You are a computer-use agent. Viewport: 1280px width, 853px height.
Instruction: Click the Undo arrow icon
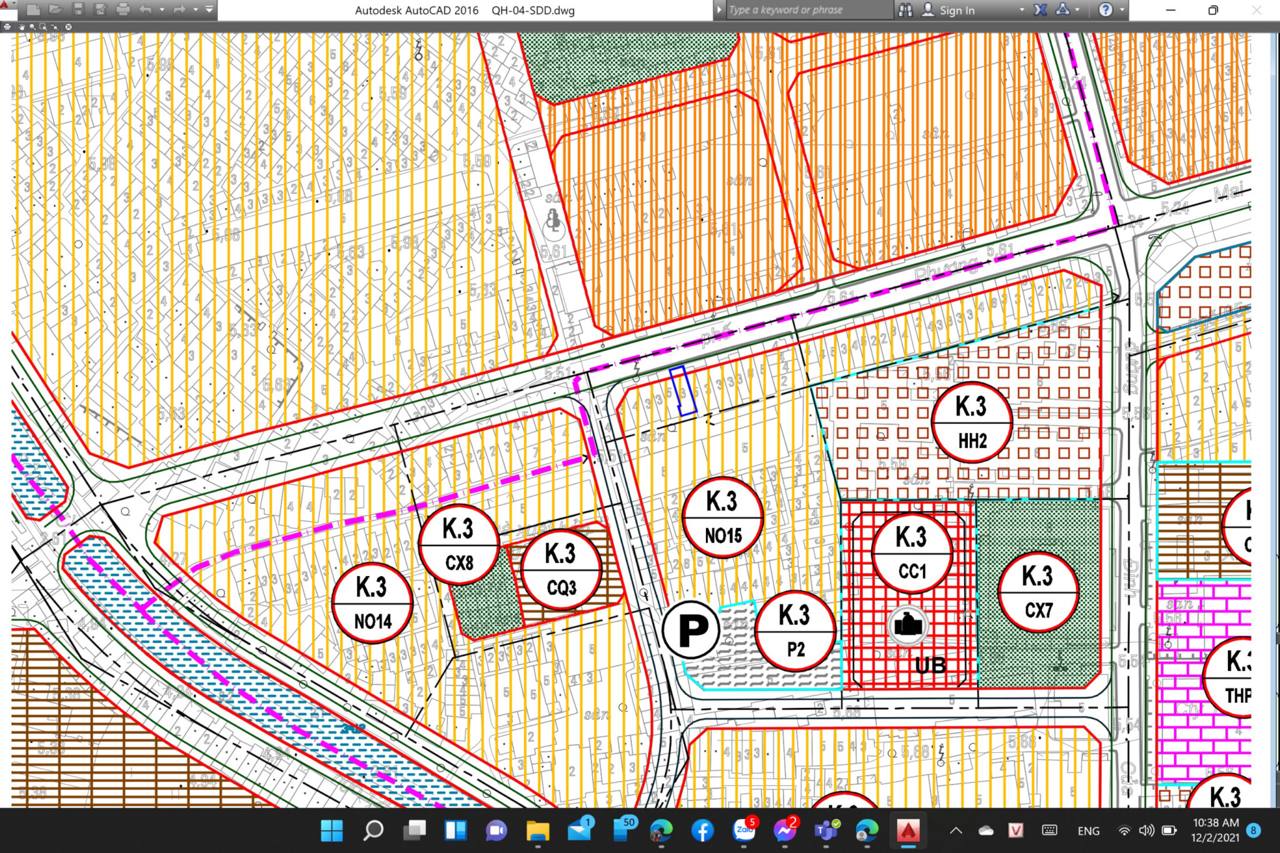point(146,10)
